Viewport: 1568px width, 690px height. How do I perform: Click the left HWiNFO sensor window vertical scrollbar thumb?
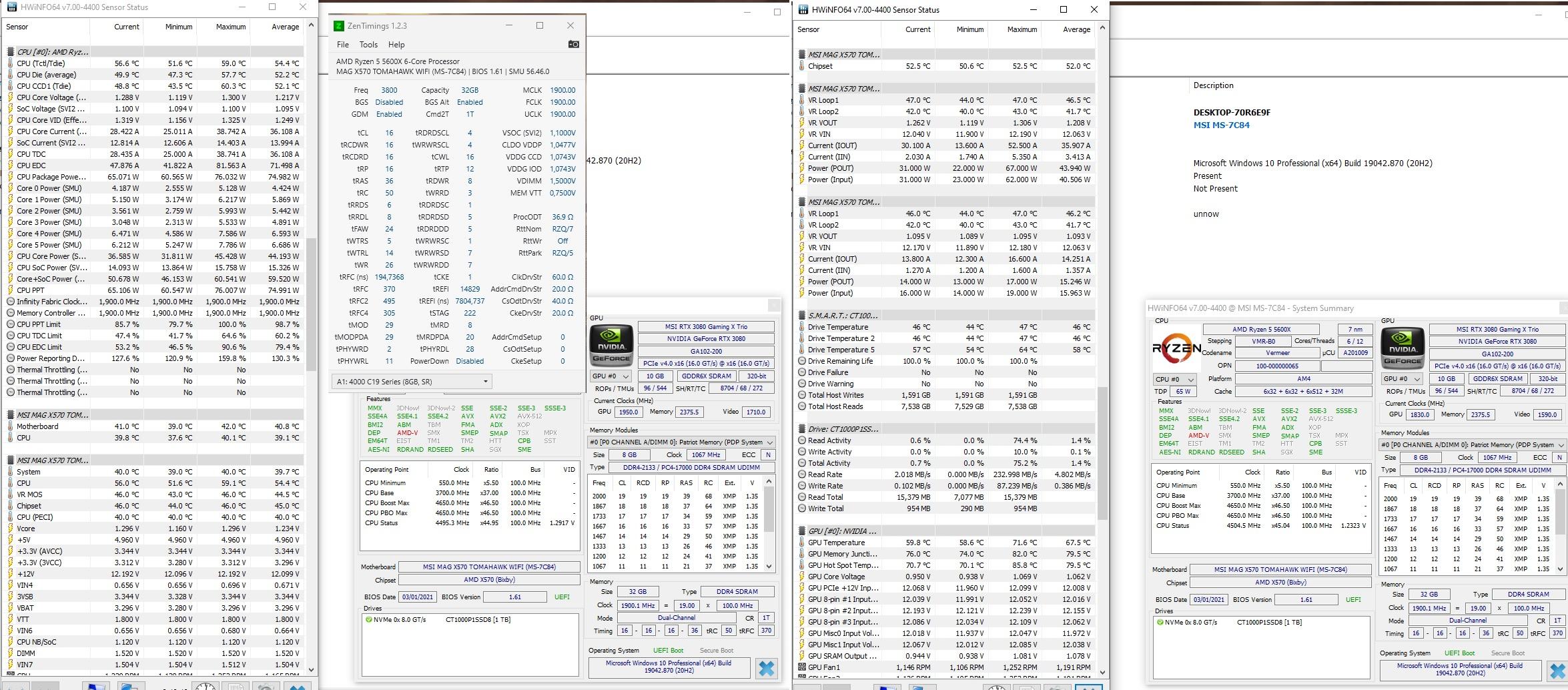pos(310,304)
